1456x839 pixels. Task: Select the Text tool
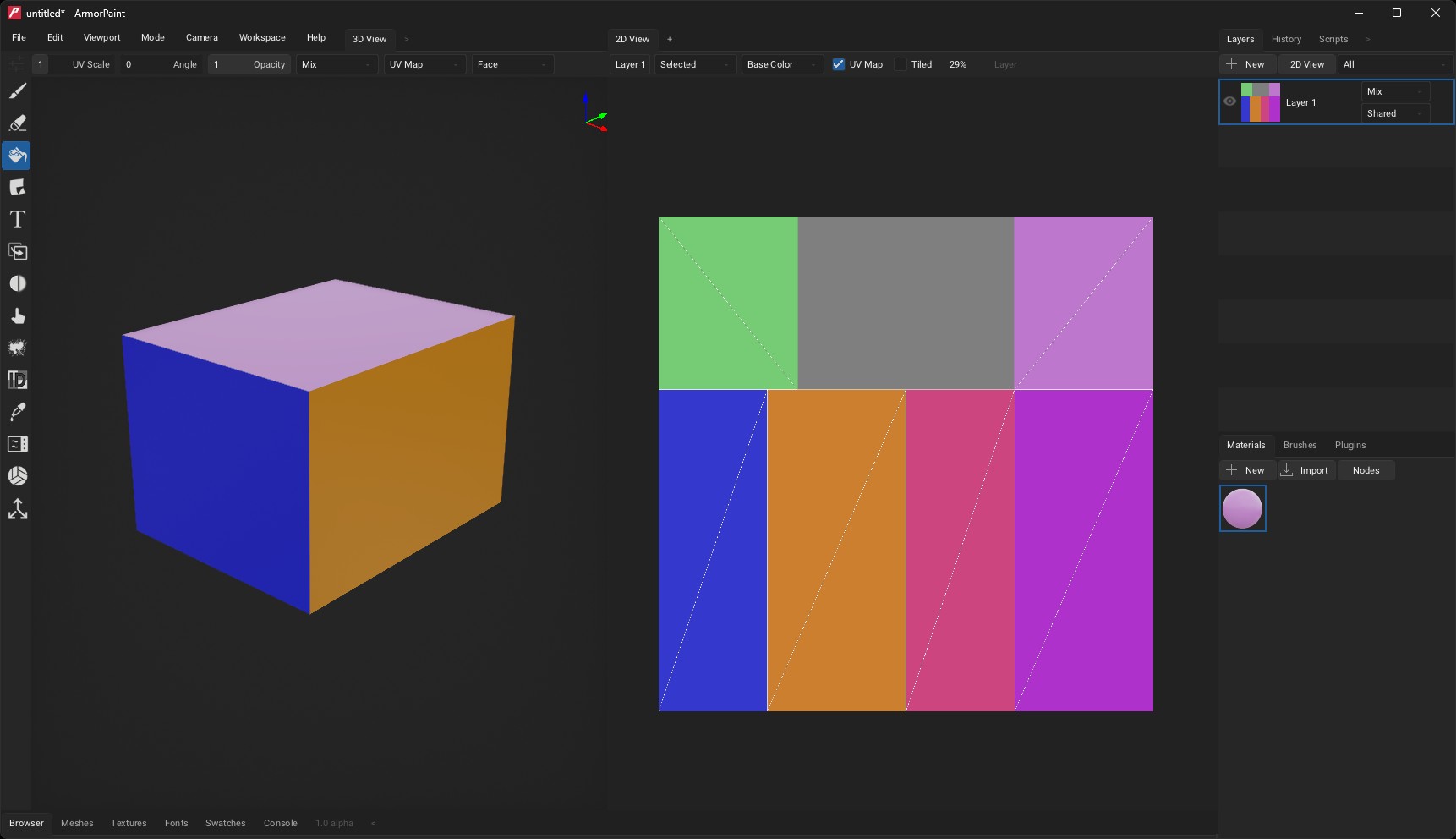pos(17,220)
